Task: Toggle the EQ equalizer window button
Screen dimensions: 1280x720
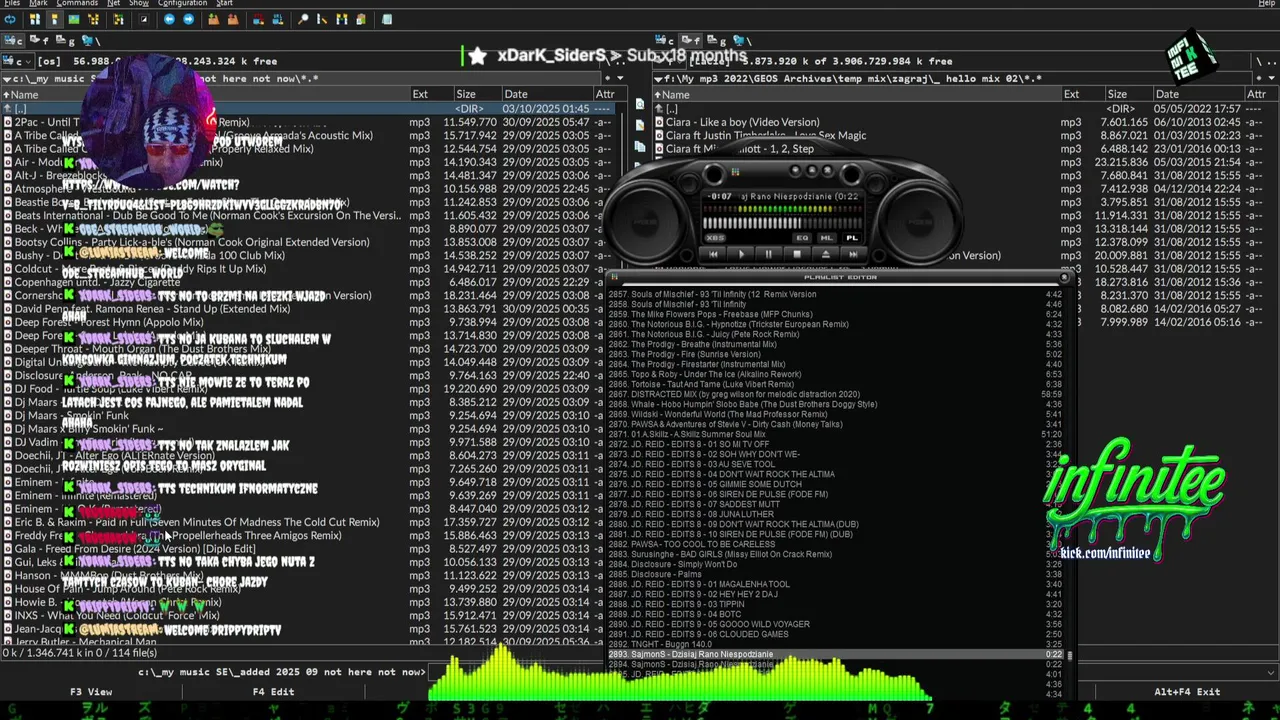Action: [x=802, y=237]
